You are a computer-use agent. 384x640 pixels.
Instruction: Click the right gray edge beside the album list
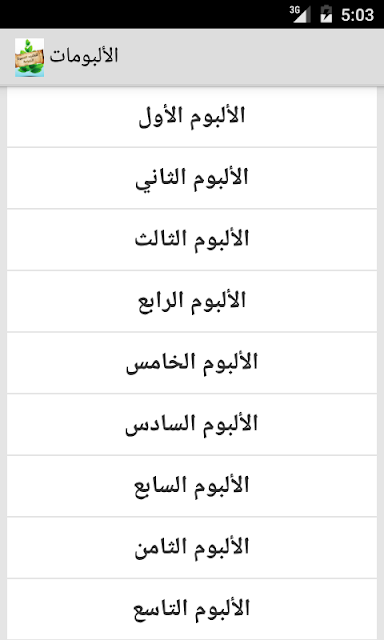pyautogui.click(x=380, y=363)
